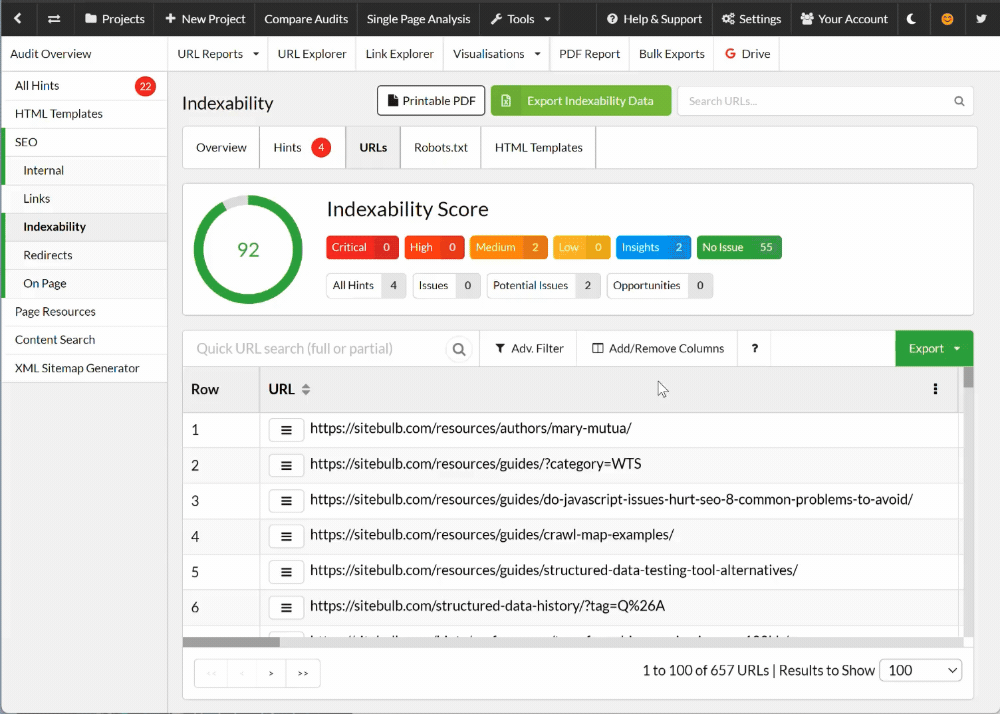Expand the green Export dropdown
1000x714 pixels.
coord(934,349)
